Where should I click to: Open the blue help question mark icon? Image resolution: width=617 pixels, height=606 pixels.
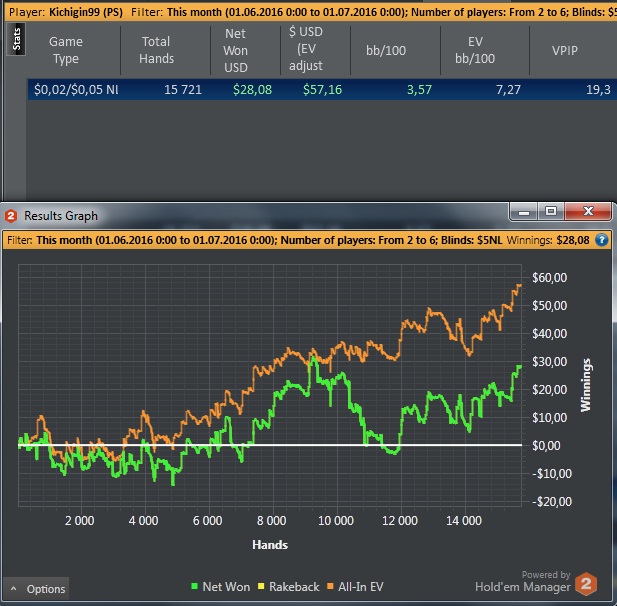601,240
